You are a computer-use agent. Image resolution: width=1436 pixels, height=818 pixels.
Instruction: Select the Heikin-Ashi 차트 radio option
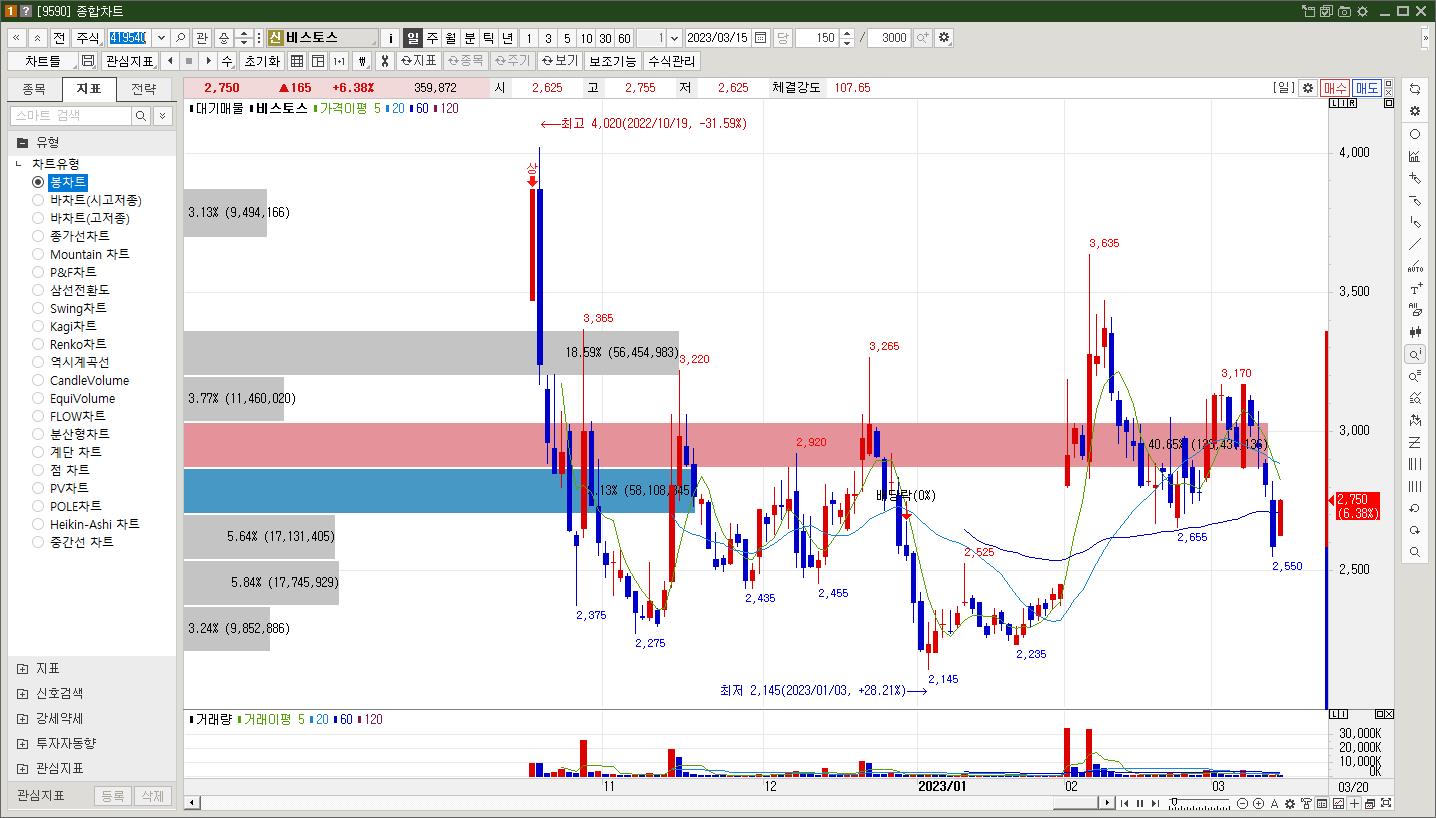(38, 524)
